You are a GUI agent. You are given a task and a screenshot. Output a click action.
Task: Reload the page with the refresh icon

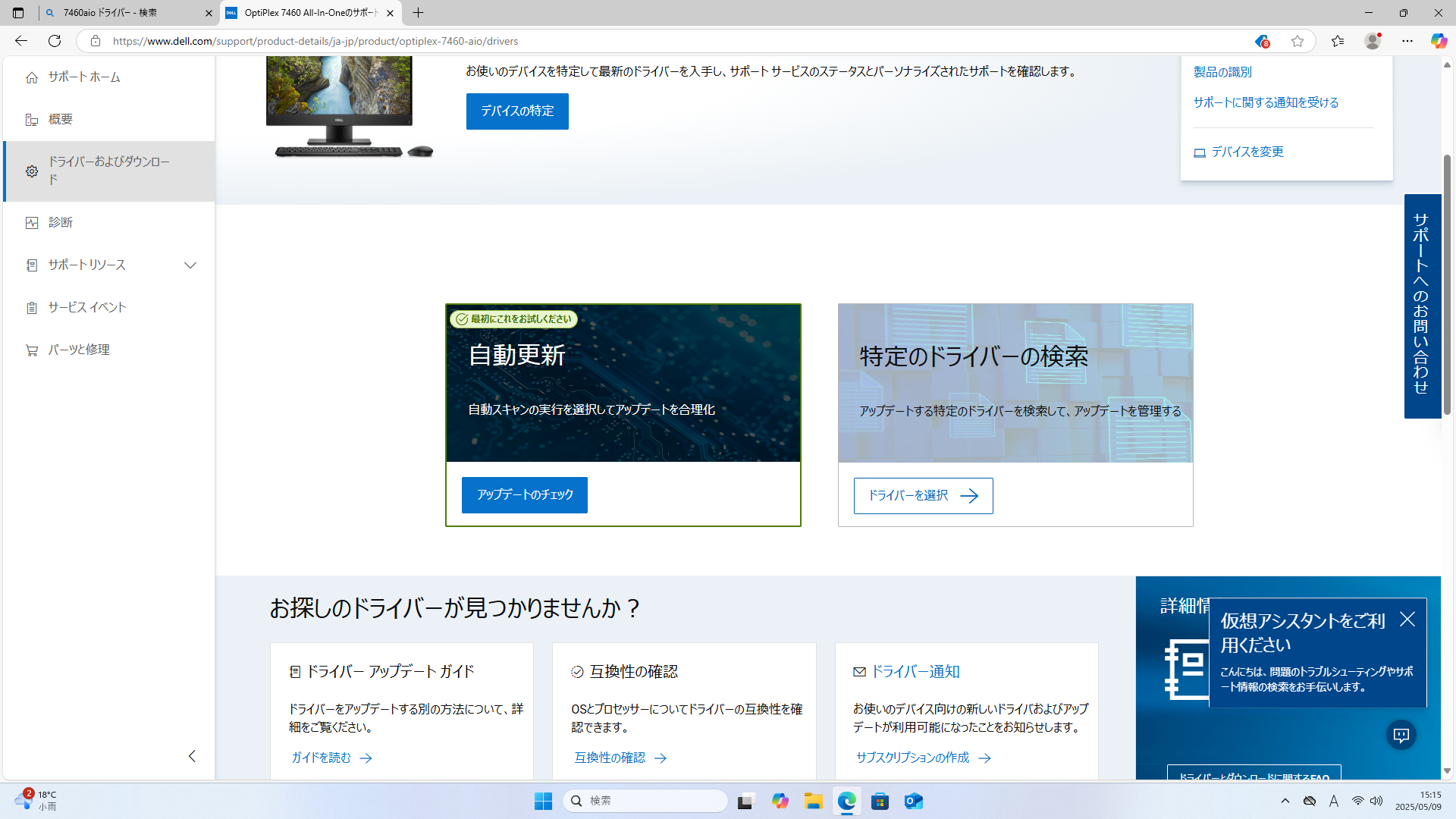[55, 41]
